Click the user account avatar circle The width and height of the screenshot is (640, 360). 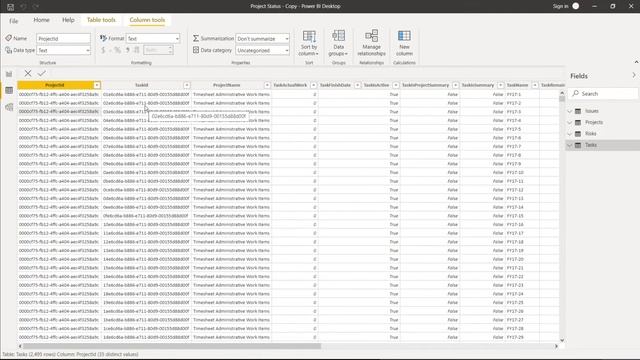click(x=576, y=6)
